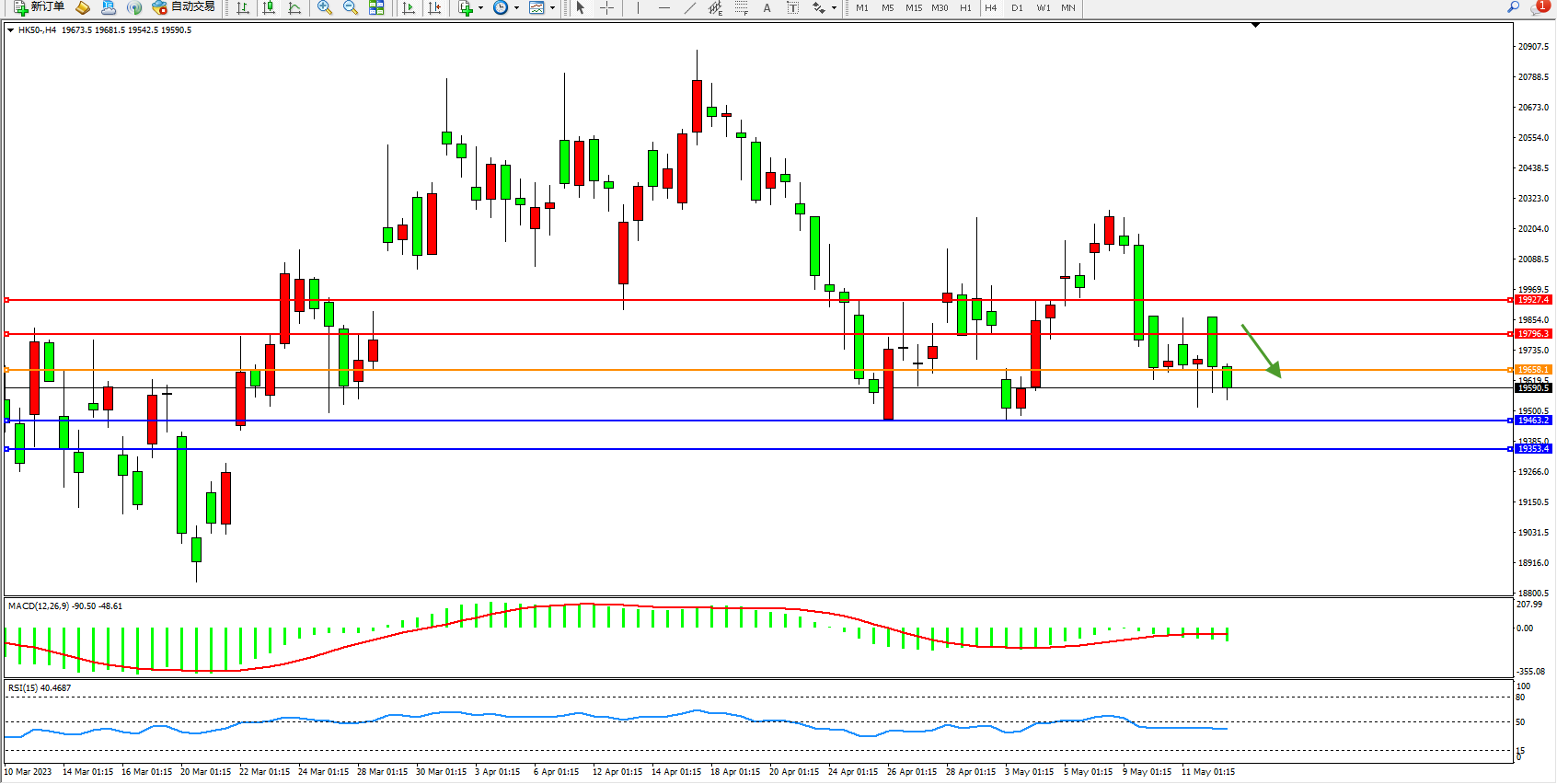Switch to the M15 timeframe
The image size is (1557, 784).
tap(913, 7)
